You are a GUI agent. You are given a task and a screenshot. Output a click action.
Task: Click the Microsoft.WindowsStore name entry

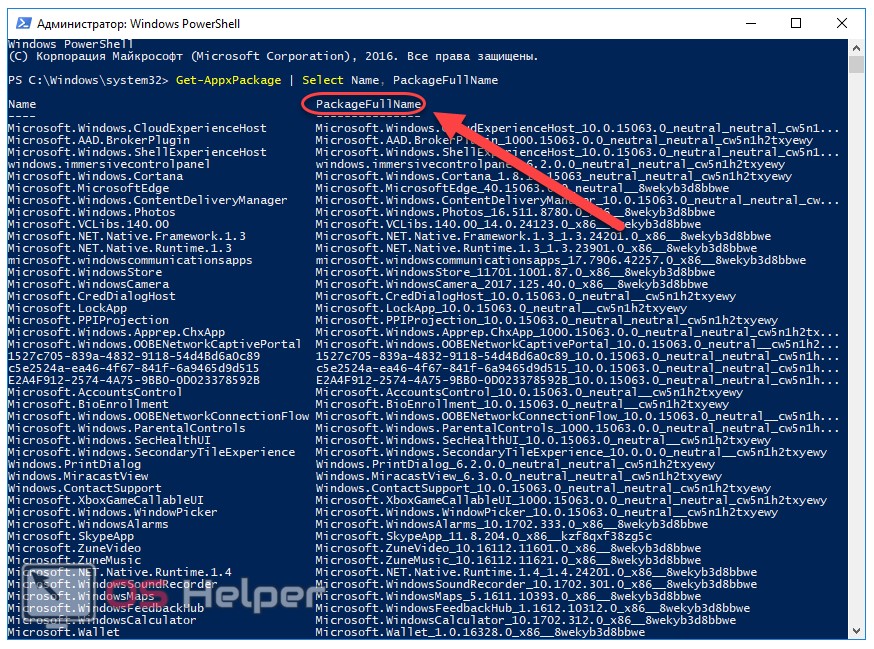pyautogui.click(x=85, y=272)
